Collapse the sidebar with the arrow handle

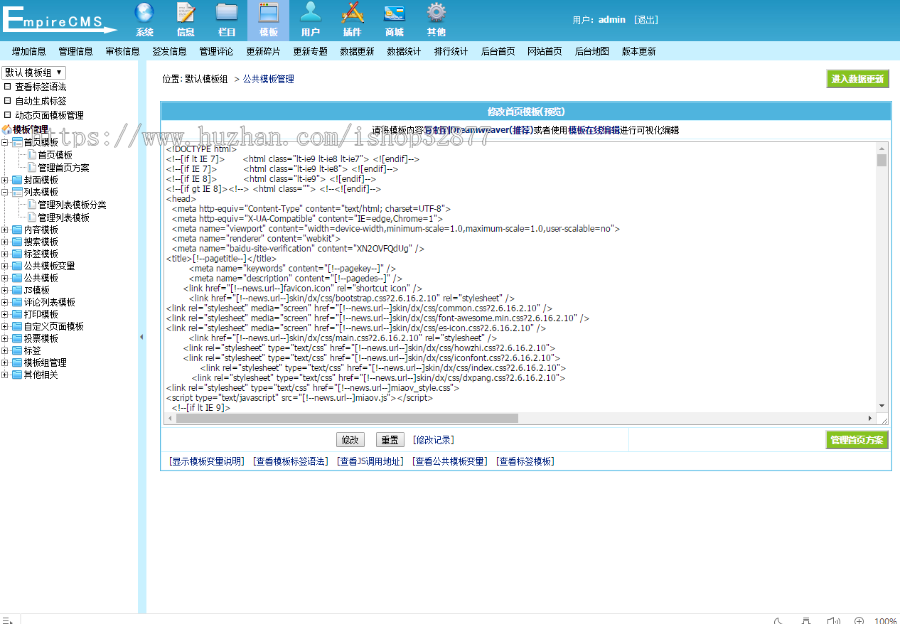tap(142, 337)
